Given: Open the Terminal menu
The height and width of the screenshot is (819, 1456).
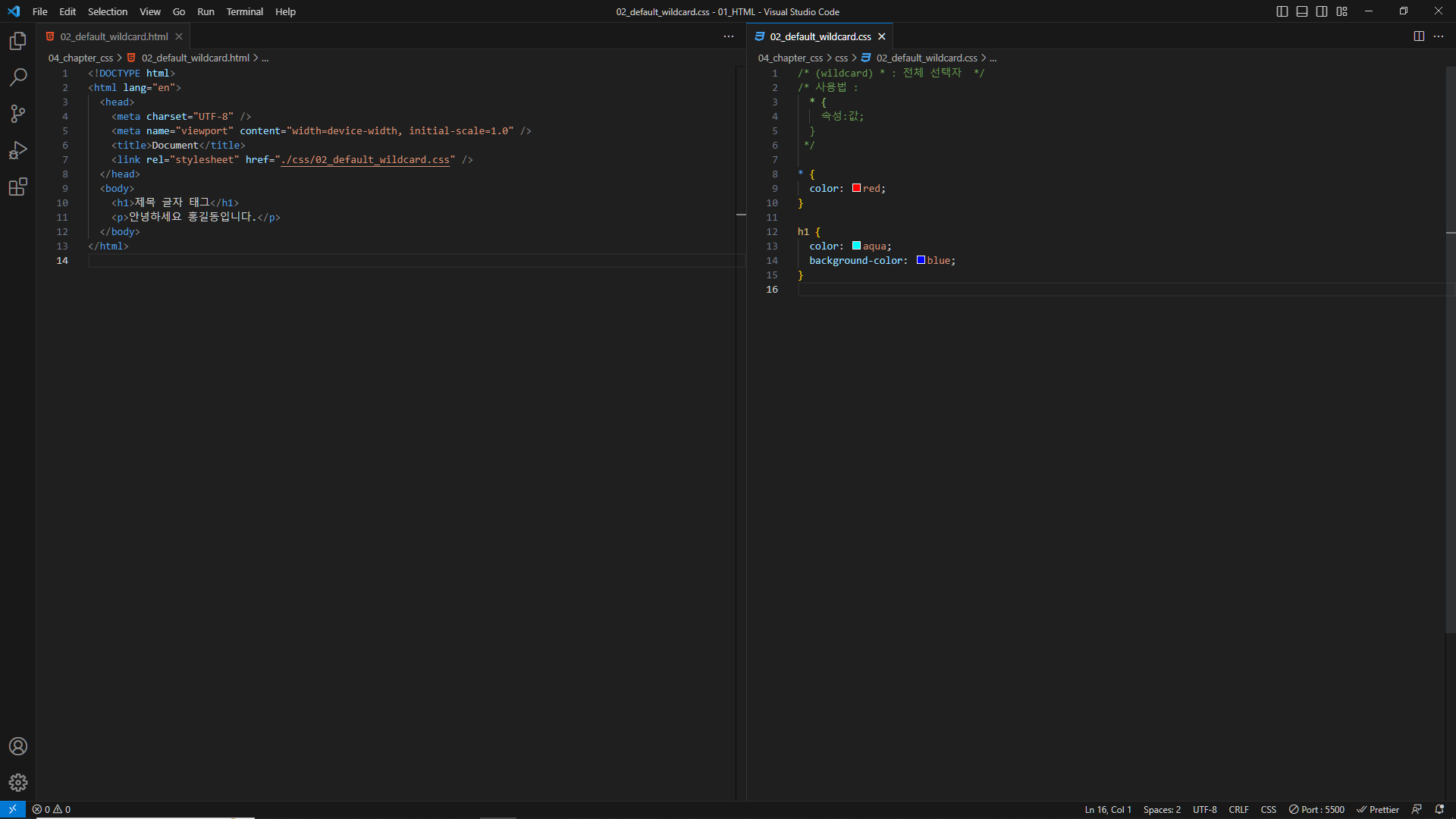Looking at the screenshot, I should (244, 11).
